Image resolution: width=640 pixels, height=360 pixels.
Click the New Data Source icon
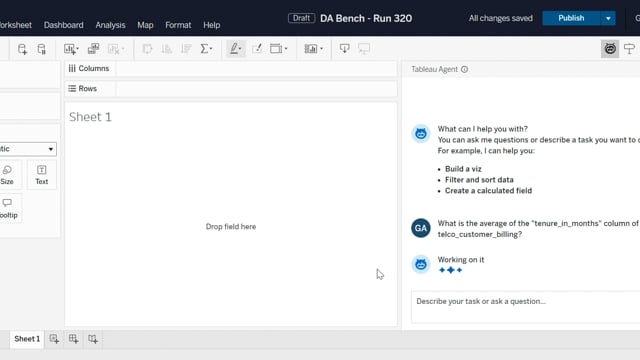point(22,49)
